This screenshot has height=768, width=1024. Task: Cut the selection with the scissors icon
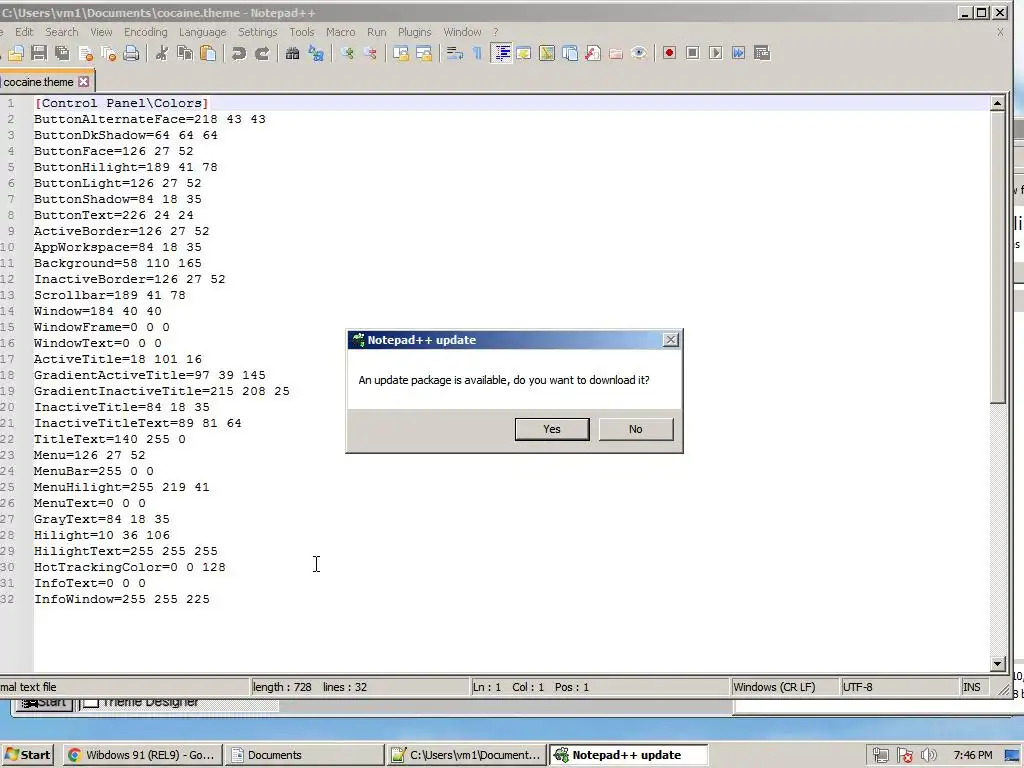(161, 54)
